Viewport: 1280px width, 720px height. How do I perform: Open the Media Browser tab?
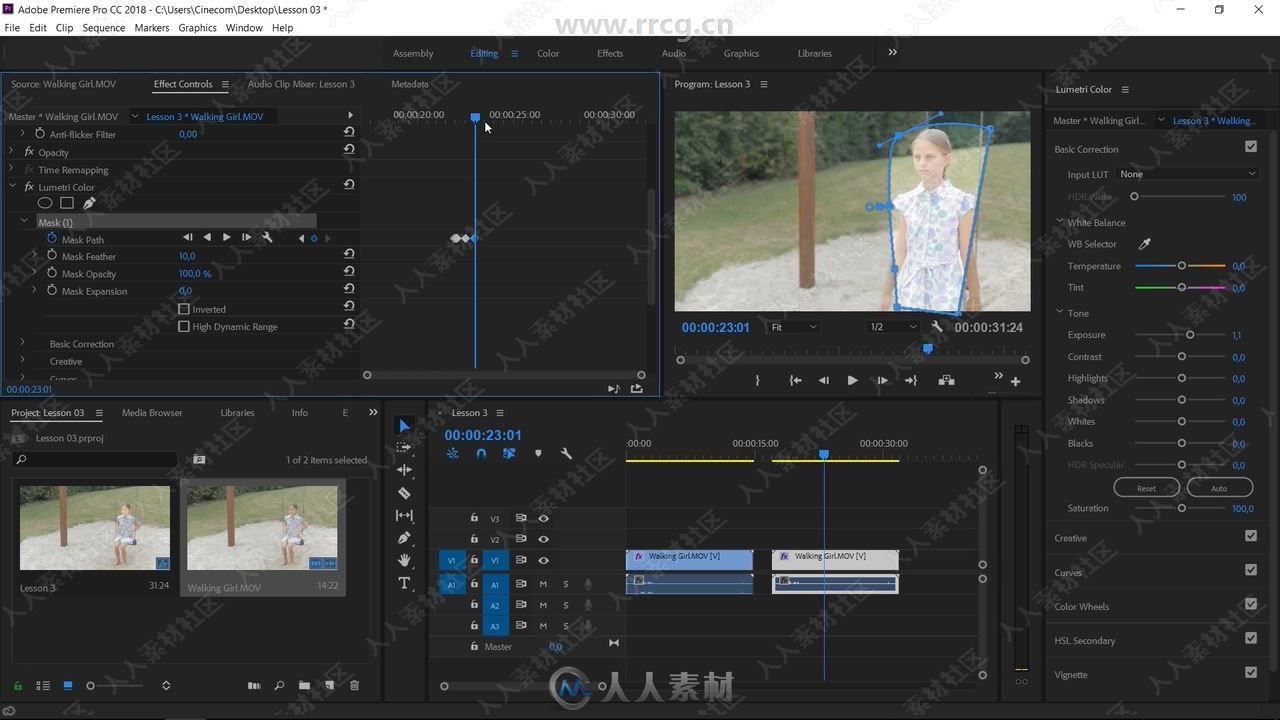tap(152, 412)
